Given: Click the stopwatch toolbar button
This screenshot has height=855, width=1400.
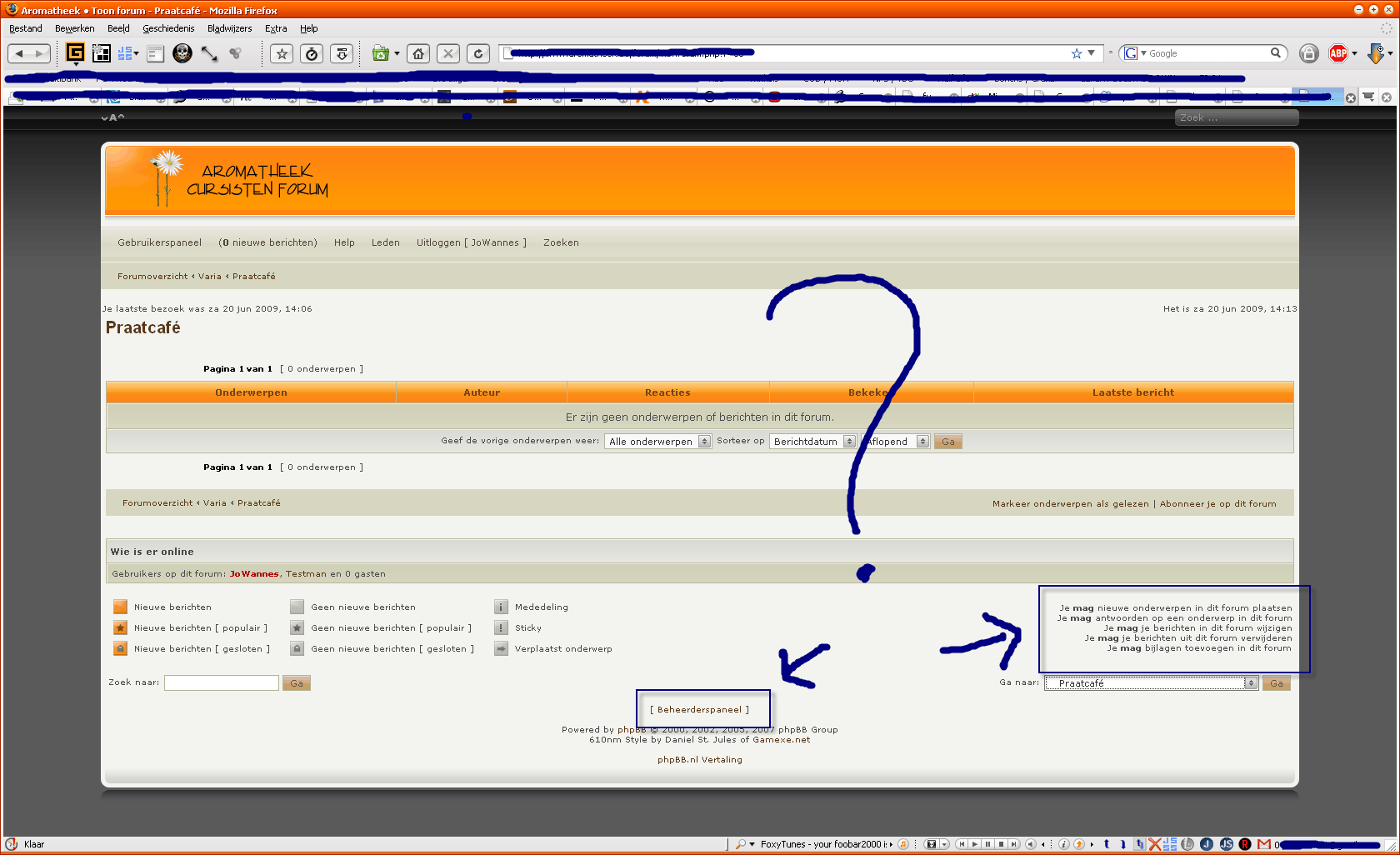Looking at the screenshot, I should 312,54.
